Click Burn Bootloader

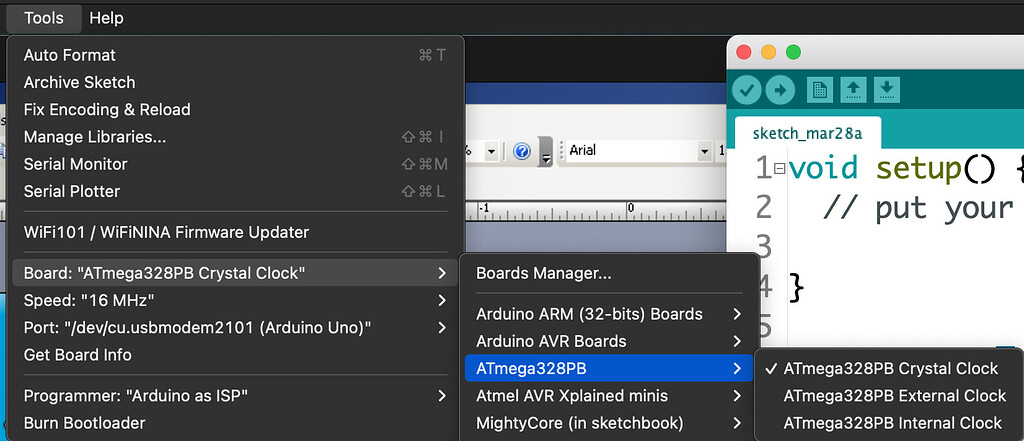pos(84,423)
